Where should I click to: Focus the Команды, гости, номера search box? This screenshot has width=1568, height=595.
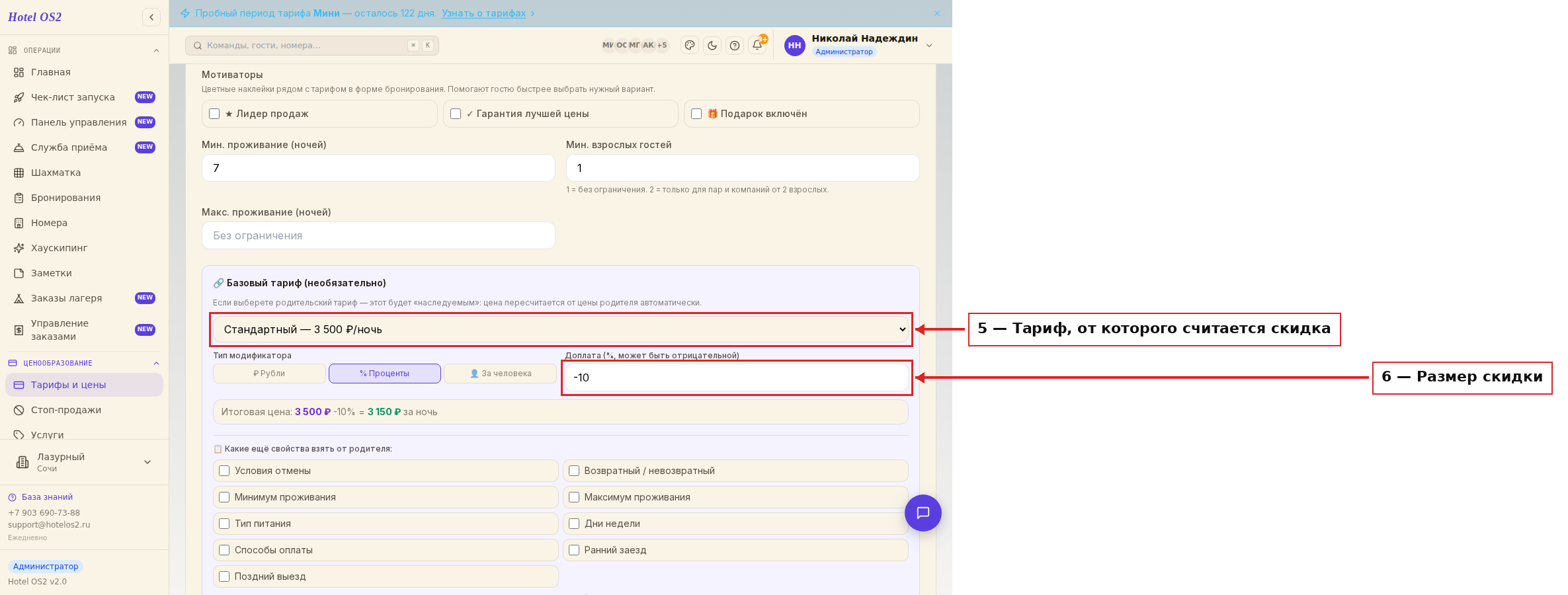coord(312,46)
